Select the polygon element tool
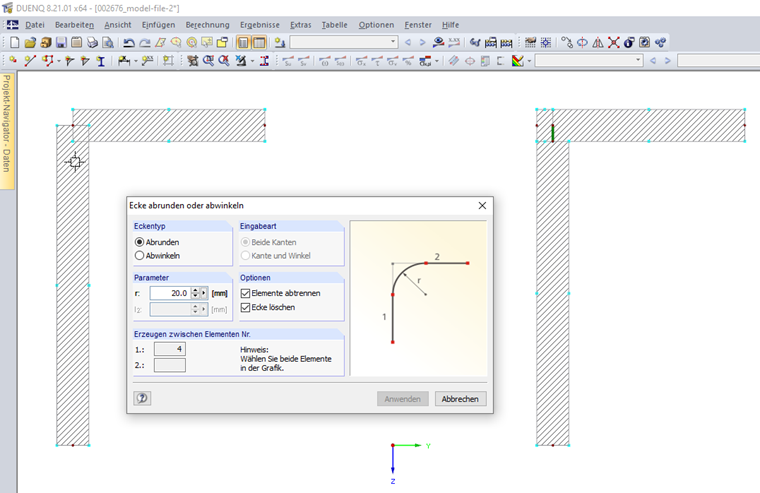 [48, 61]
